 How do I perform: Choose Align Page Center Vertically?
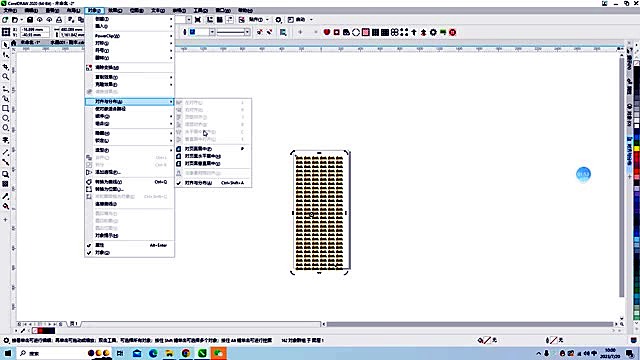[213, 164]
